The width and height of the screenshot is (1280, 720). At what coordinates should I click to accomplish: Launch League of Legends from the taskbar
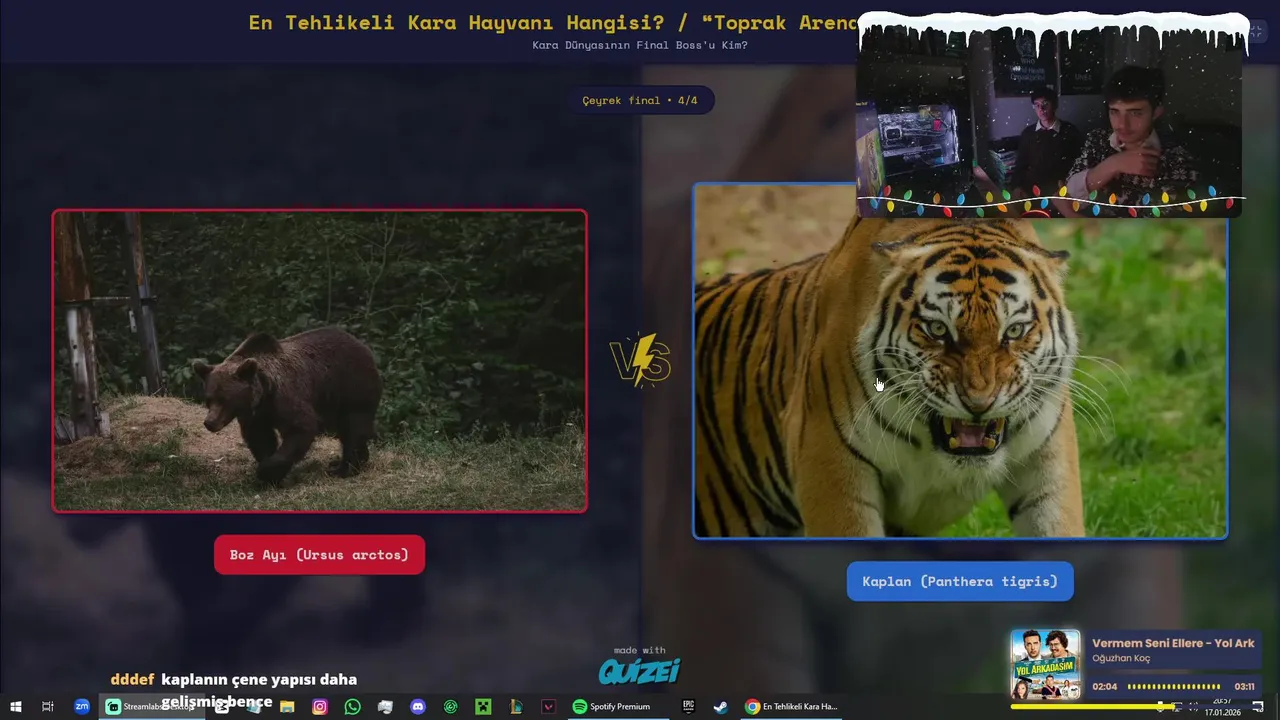click(x=516, y=707)
